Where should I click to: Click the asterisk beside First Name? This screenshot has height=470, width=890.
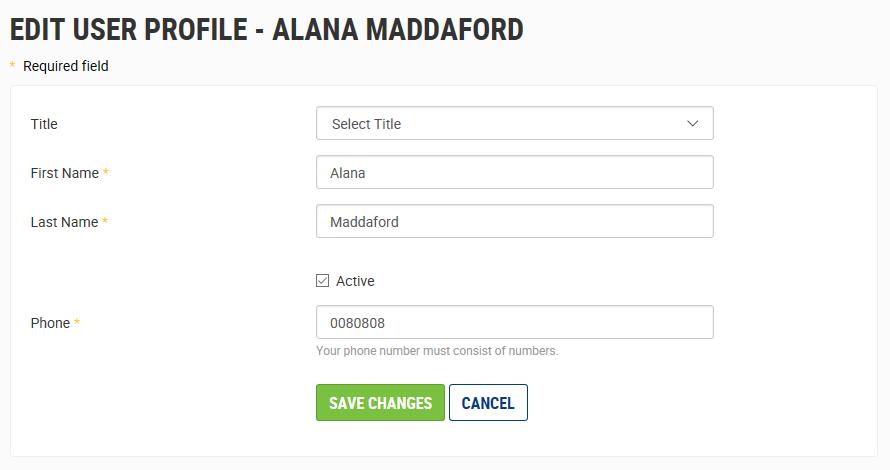[x=106, y=173]
